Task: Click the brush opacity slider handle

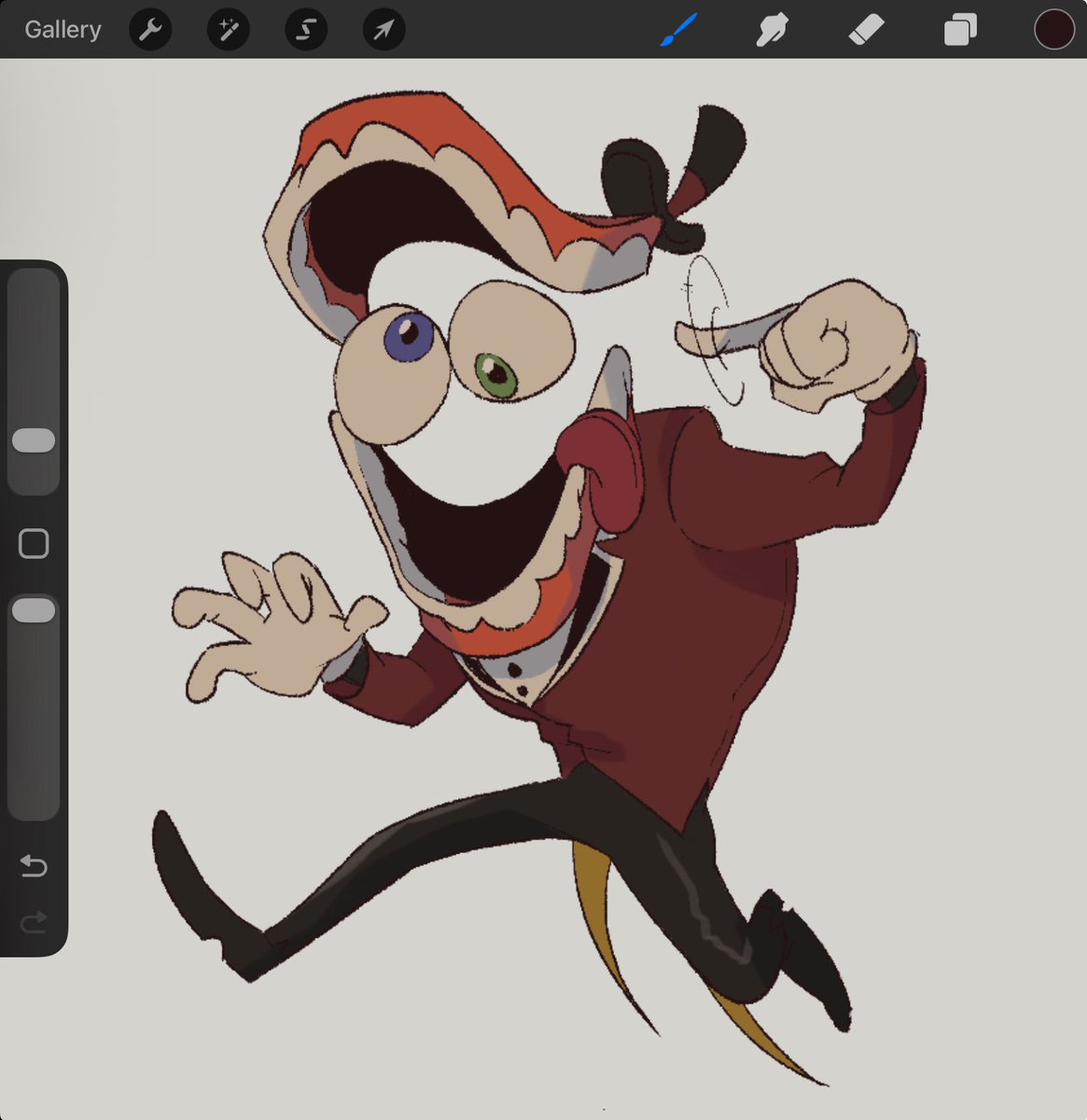Action: [x=34, y=610]
